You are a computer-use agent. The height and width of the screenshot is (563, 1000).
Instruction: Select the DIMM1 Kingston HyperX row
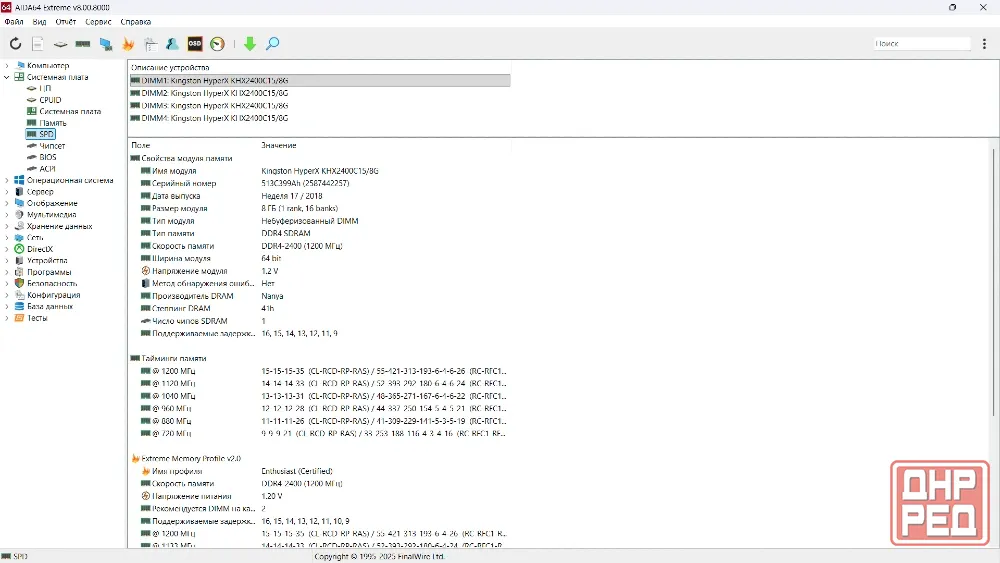point(320,80)
